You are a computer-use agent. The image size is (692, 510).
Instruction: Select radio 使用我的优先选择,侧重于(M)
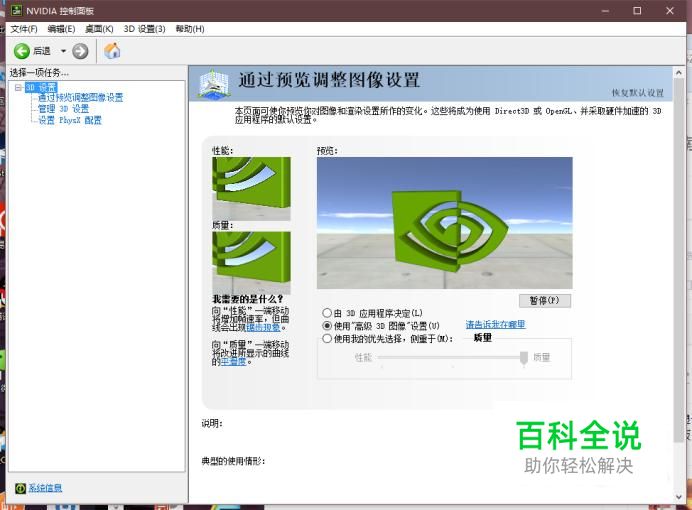327,338
